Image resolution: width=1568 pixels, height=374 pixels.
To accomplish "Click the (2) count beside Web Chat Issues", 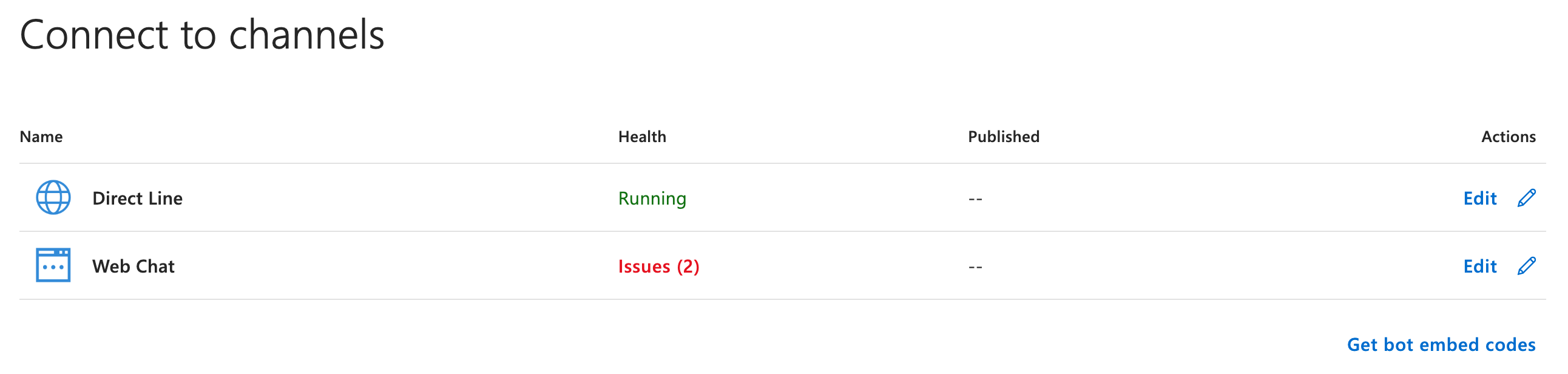I will (689, 267).
